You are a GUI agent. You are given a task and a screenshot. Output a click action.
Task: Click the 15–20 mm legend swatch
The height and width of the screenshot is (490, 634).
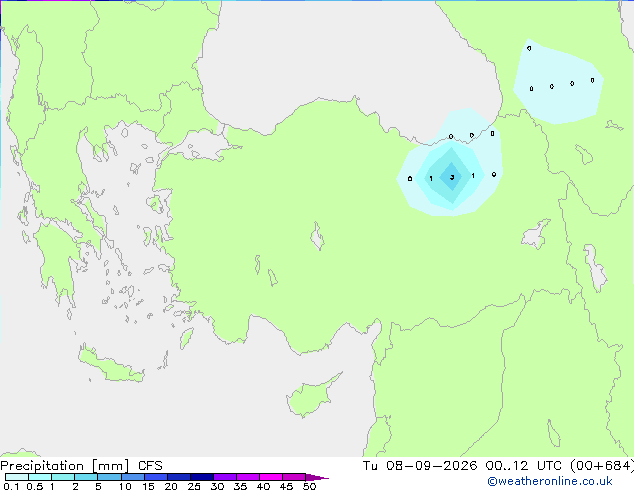click(x=155, y=477)
